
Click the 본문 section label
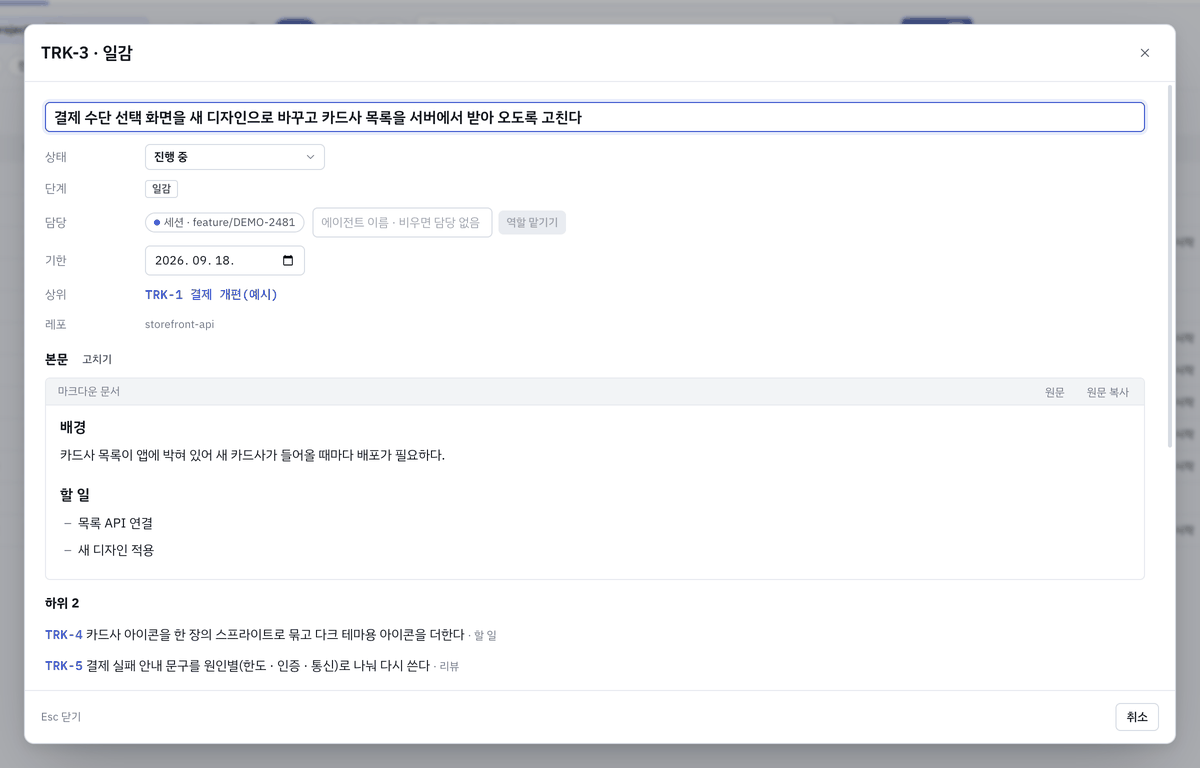57,359
